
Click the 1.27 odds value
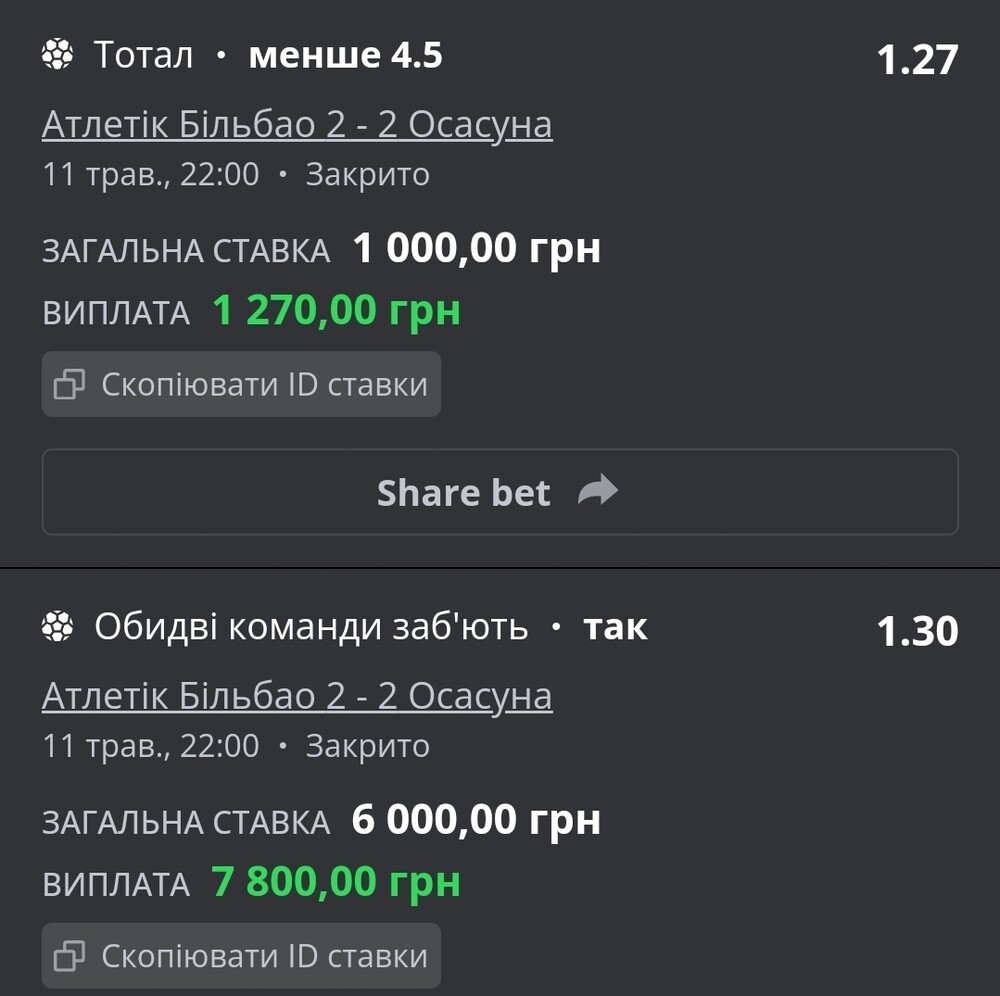point(917,60)
